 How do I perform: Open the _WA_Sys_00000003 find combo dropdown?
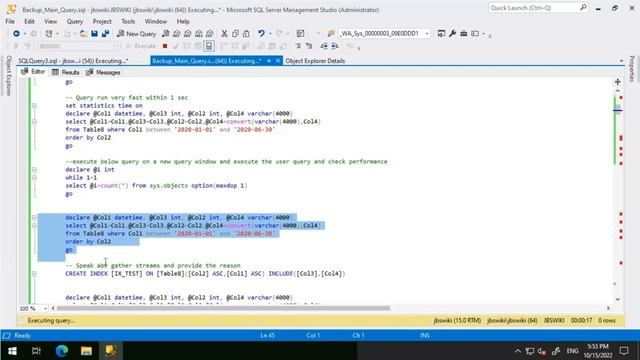coord(427,33)
